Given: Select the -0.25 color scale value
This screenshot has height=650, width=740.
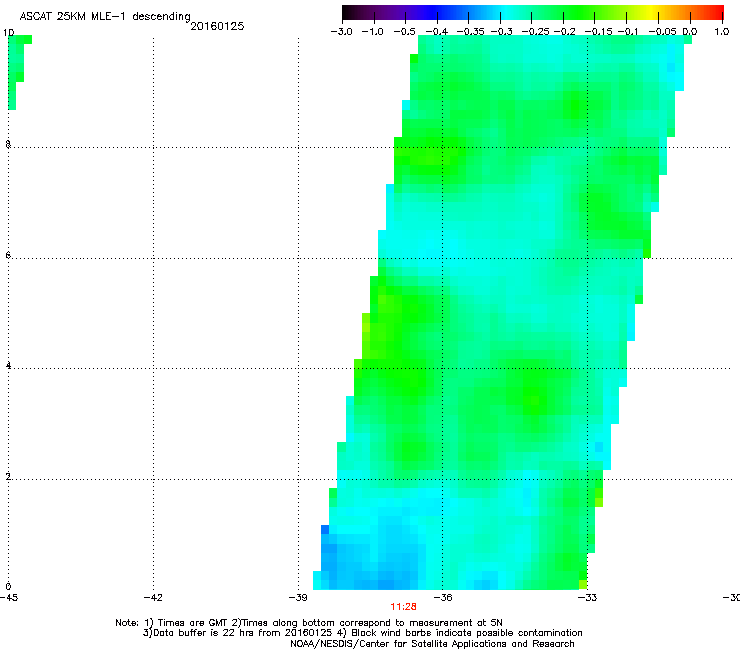Looking at the screenshot, I should coord(535,32).
